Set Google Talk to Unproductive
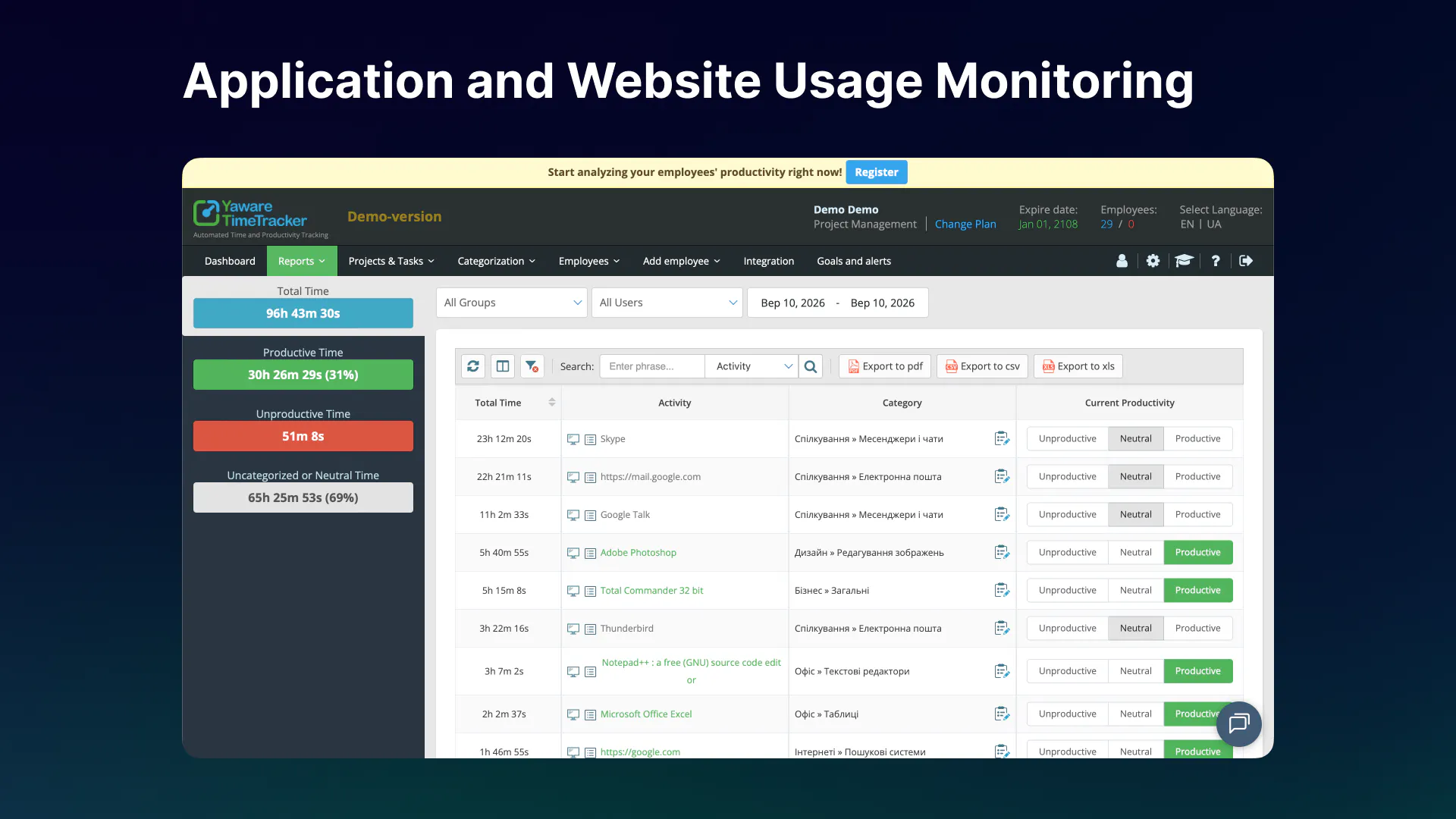This screenshot has height=819, width=1456. (x=1067, y=514)
